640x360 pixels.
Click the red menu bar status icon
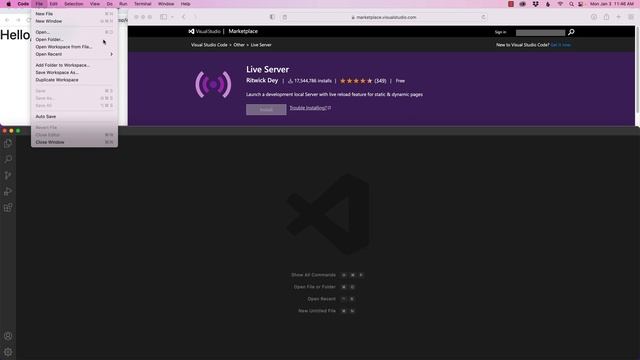(511, 4)
